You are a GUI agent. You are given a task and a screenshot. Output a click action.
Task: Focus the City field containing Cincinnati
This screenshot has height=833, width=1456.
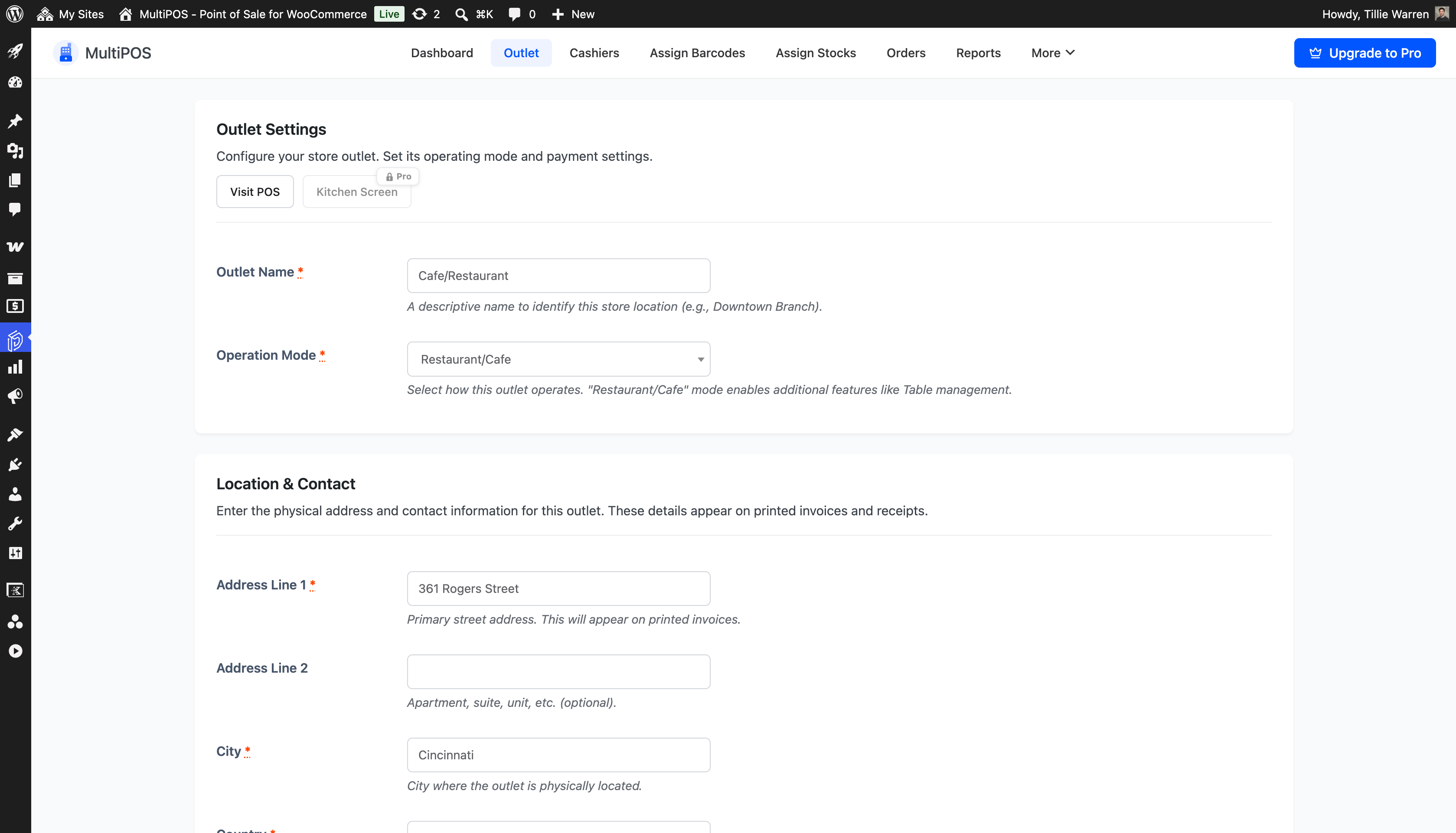558,755
